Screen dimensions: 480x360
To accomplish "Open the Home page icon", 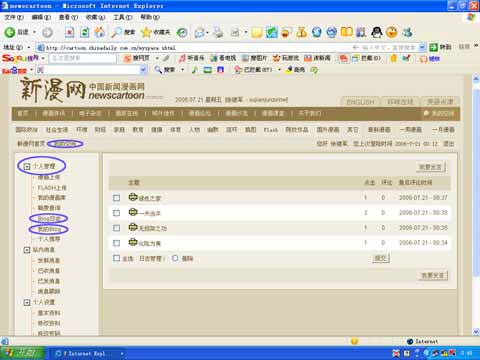I will (x=99, y=32).
